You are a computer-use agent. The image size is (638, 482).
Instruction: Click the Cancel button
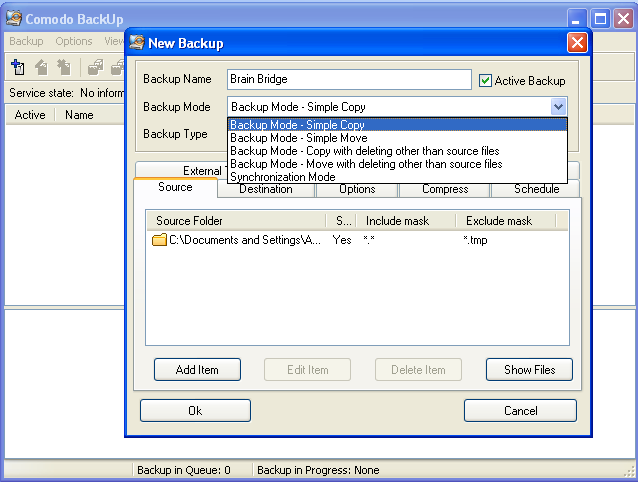520,410
